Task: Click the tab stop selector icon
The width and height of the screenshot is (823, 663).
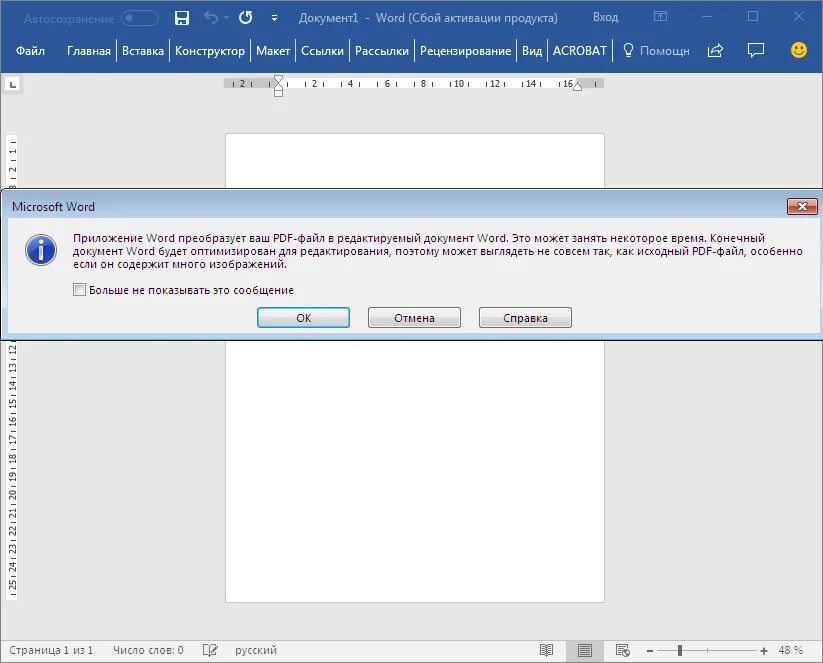Action: 13,84
